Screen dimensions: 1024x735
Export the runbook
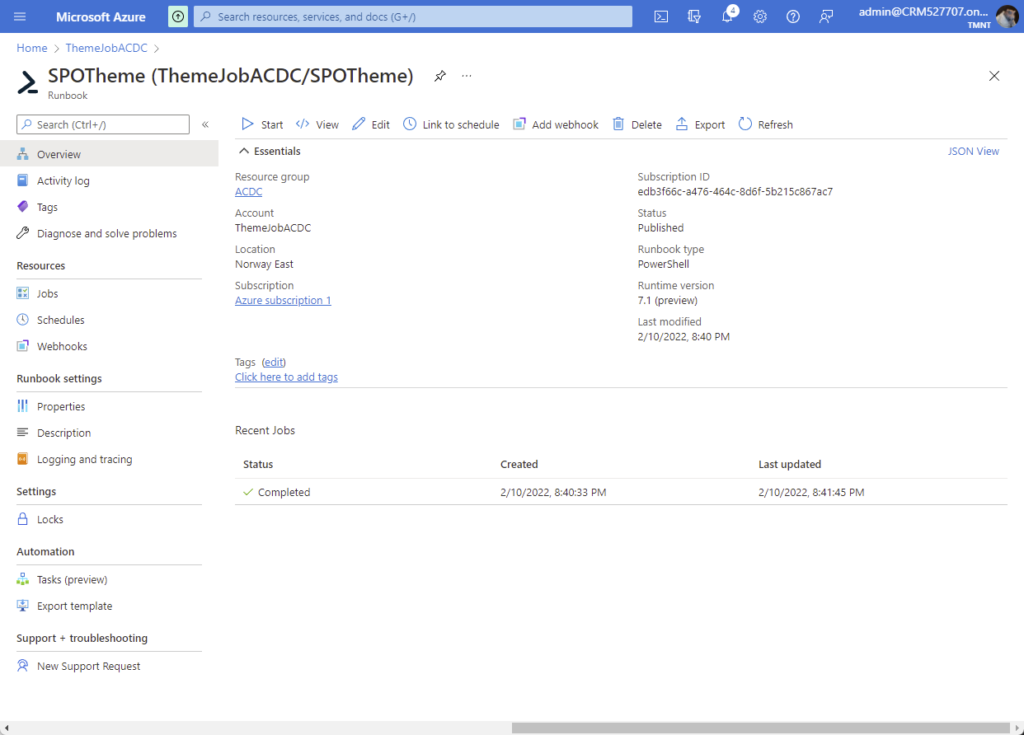pos(700,124)
